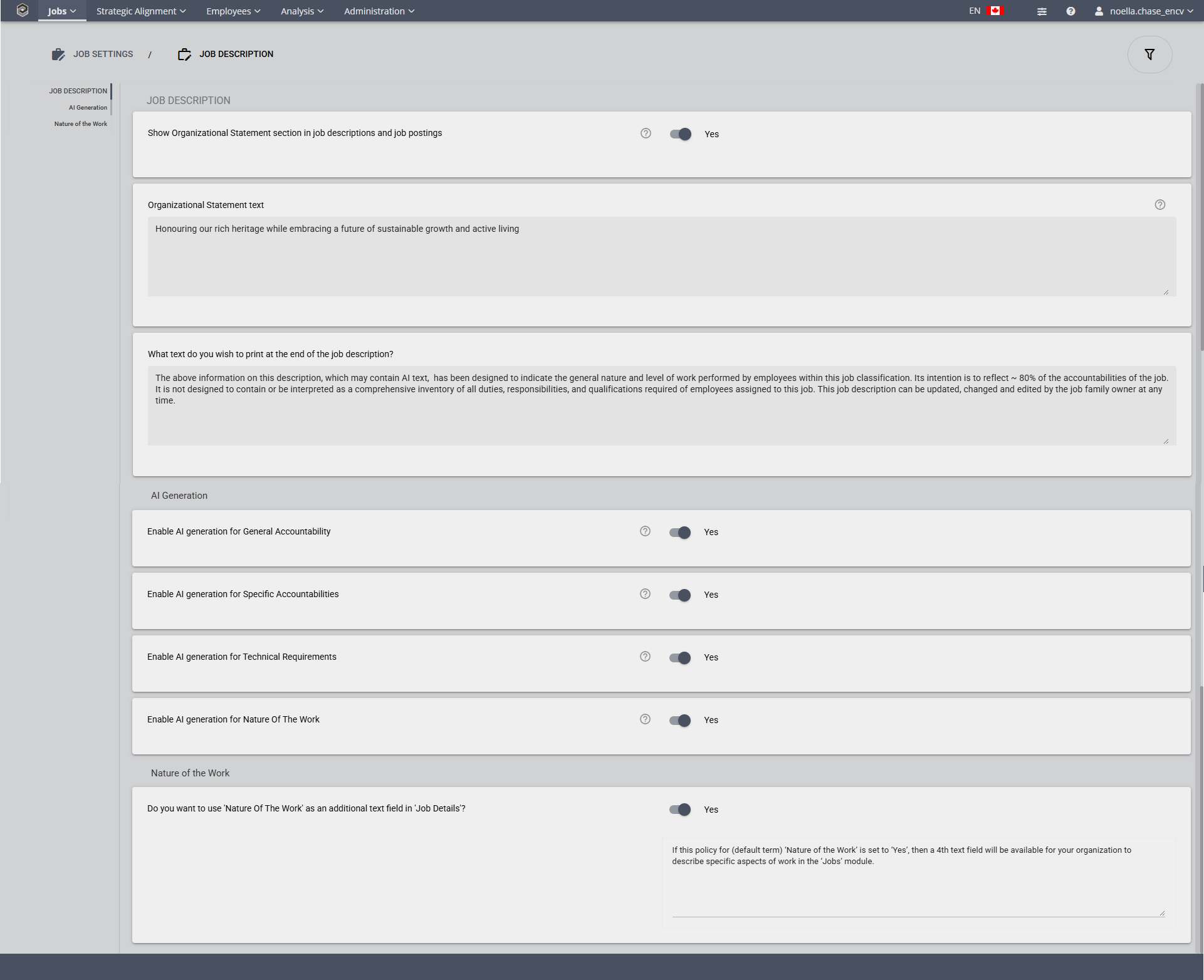1204x980 pixels.
Task: Open the Analysis dropdown
Action: [x=301, y=11]
